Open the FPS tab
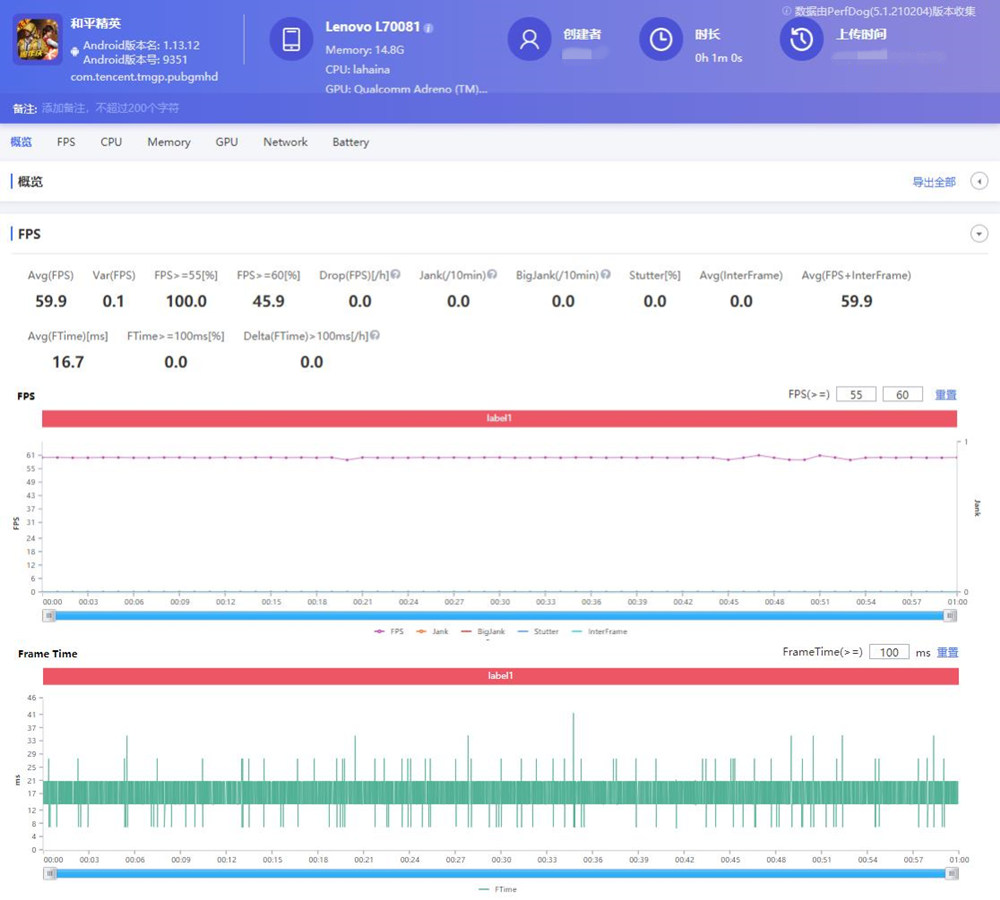This screenshot has width=1000, height=900. (66, 142)
